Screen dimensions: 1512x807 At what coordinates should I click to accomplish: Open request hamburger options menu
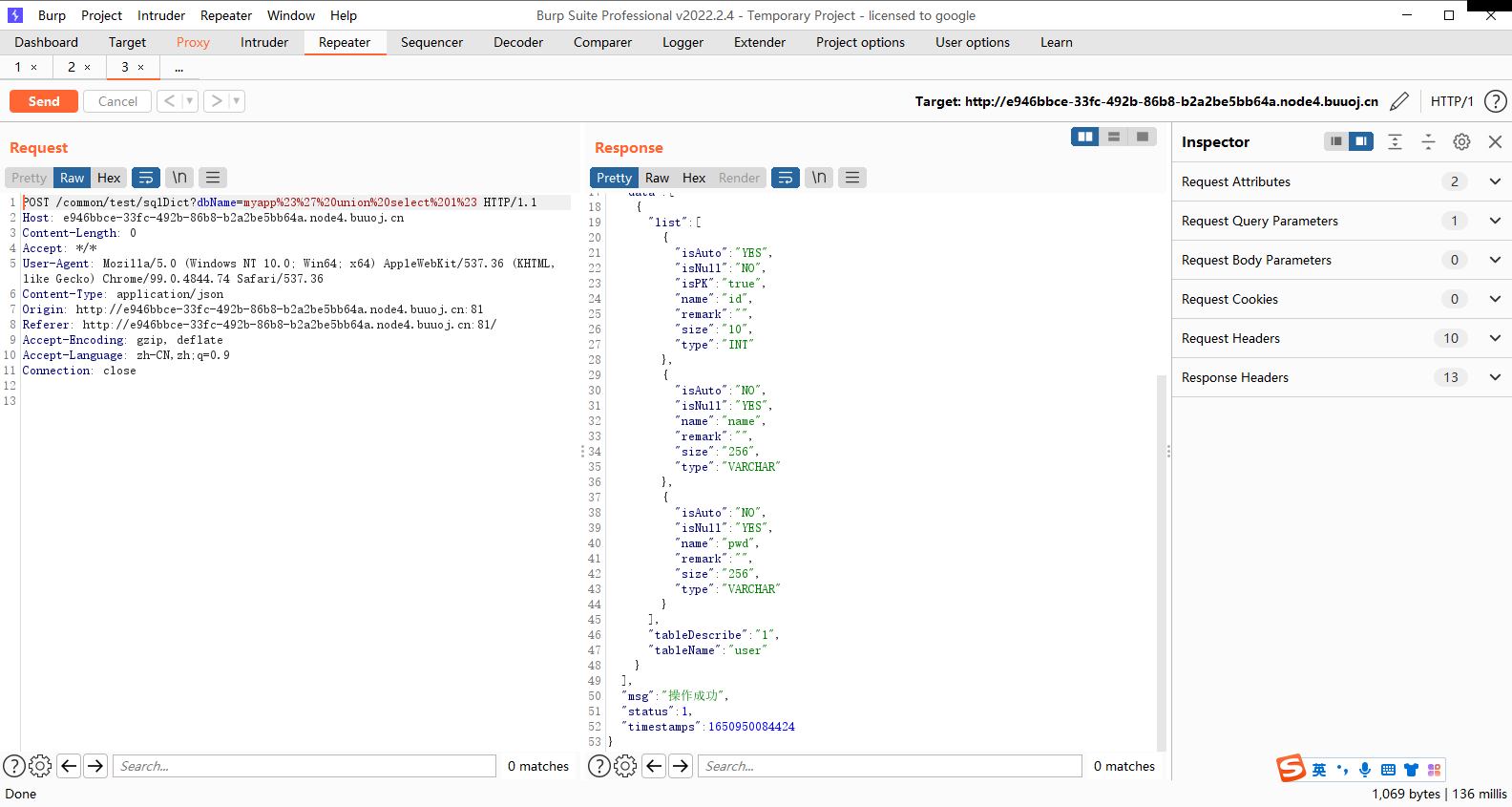pos(213,178)
